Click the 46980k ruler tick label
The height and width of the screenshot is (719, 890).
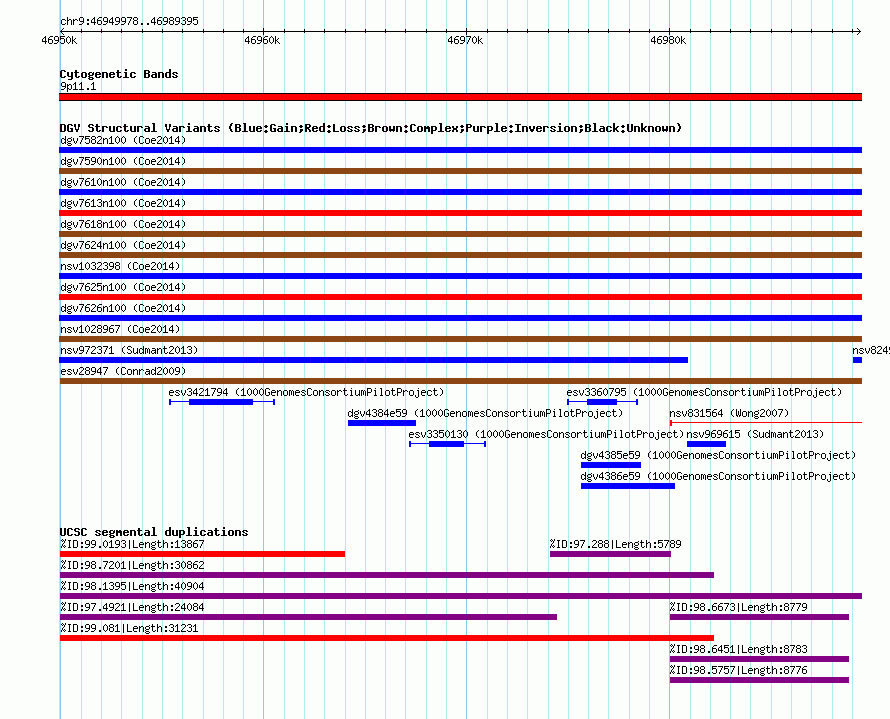pyautogui.click(x=668, y=40)
